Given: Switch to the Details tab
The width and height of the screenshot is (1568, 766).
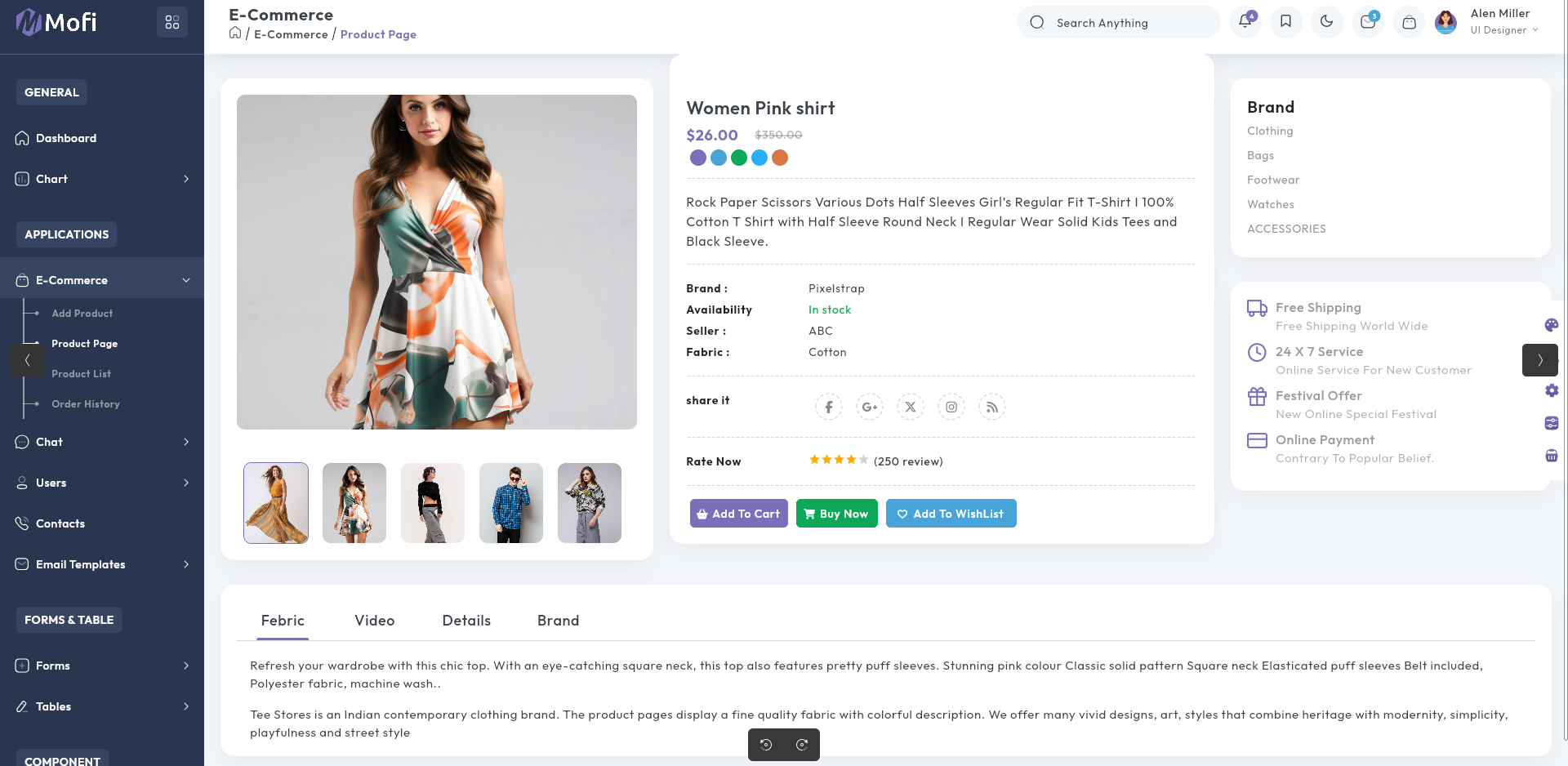Looking at the screenshot, I should (466, 621).
